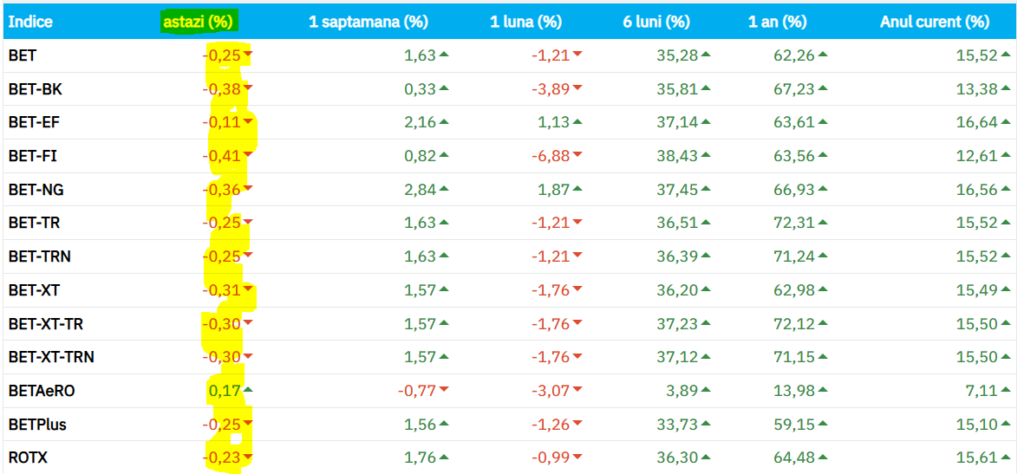Click the Indice column header
Image resolution: width=1024 pixels, height=474 pixels.
point(31,21)
